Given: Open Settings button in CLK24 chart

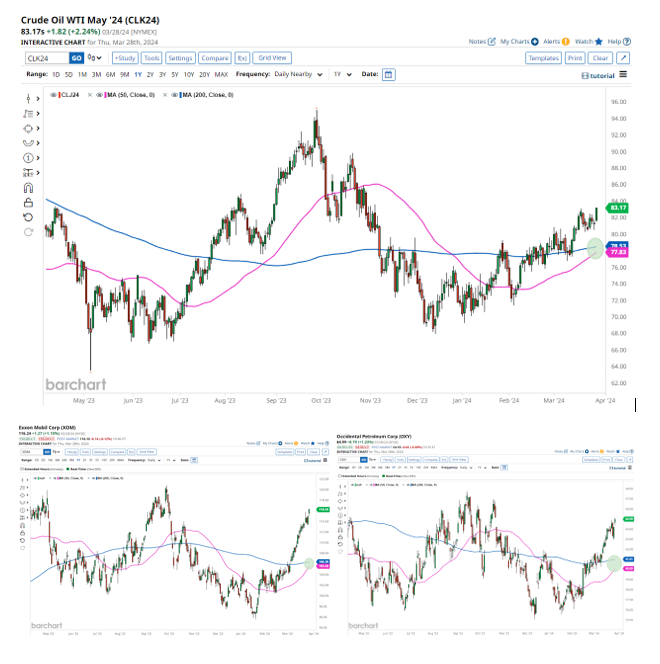Looking at the screenshot, I should coord(180,58).
